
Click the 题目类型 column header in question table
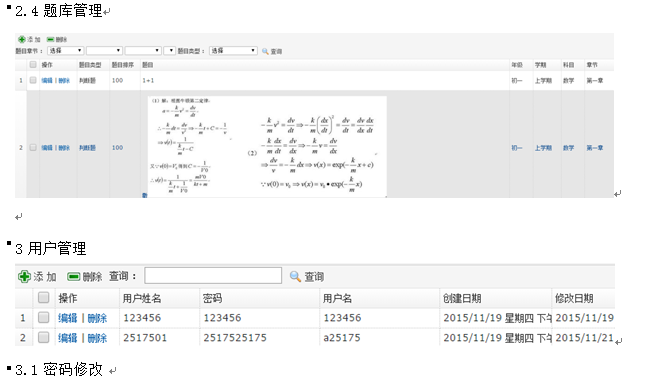coord(90,65)
